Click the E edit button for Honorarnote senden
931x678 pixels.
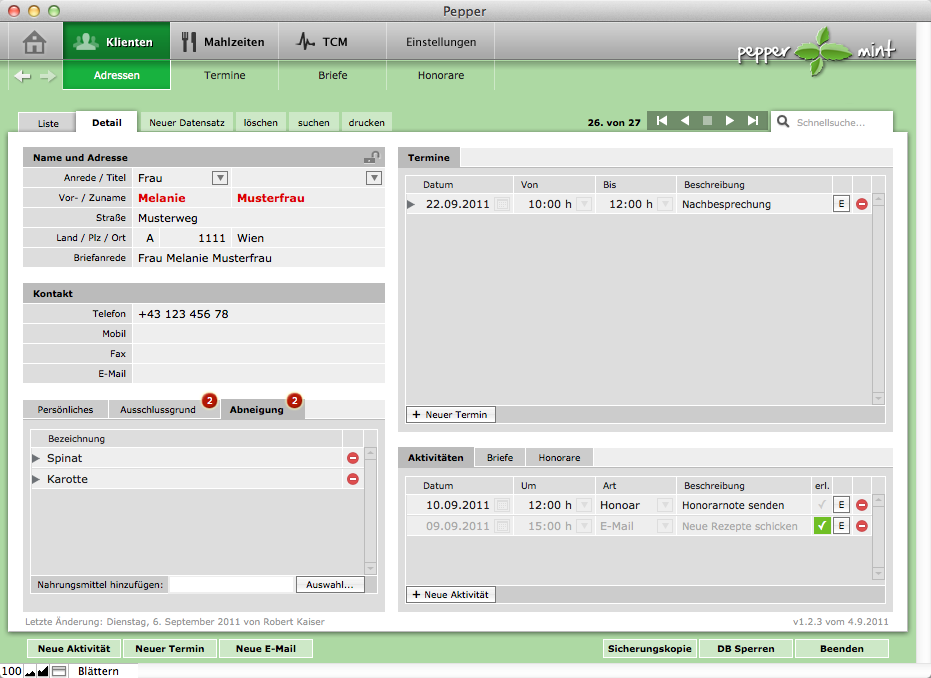tap(842, 505)
